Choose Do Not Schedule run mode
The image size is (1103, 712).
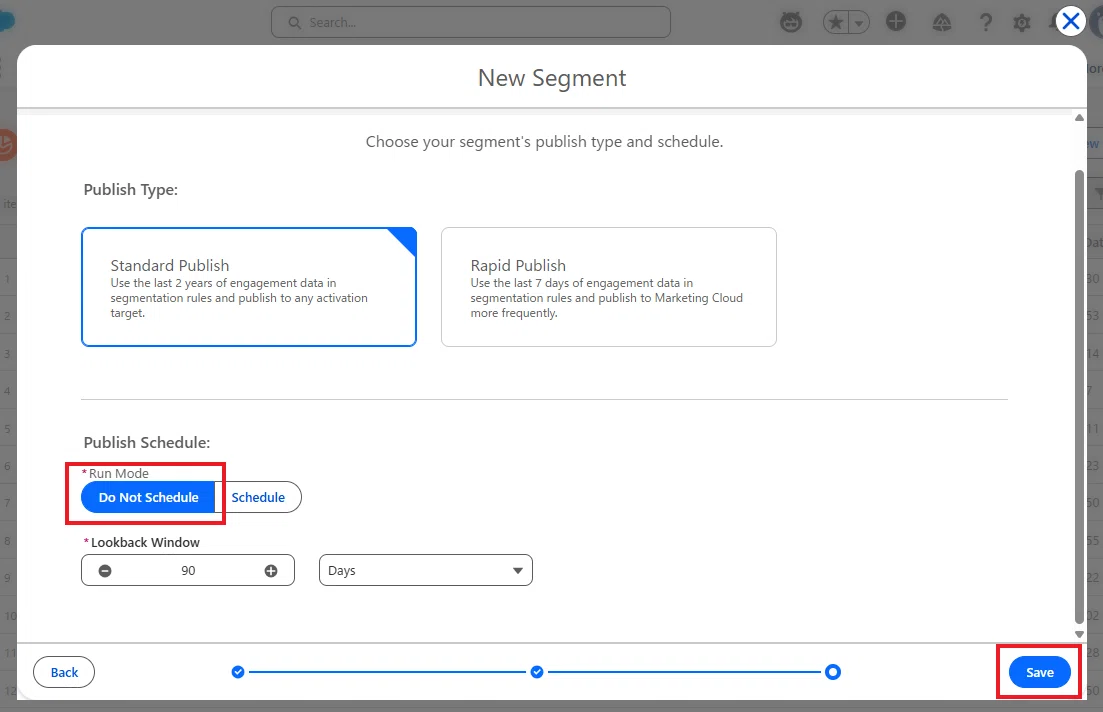148,497
